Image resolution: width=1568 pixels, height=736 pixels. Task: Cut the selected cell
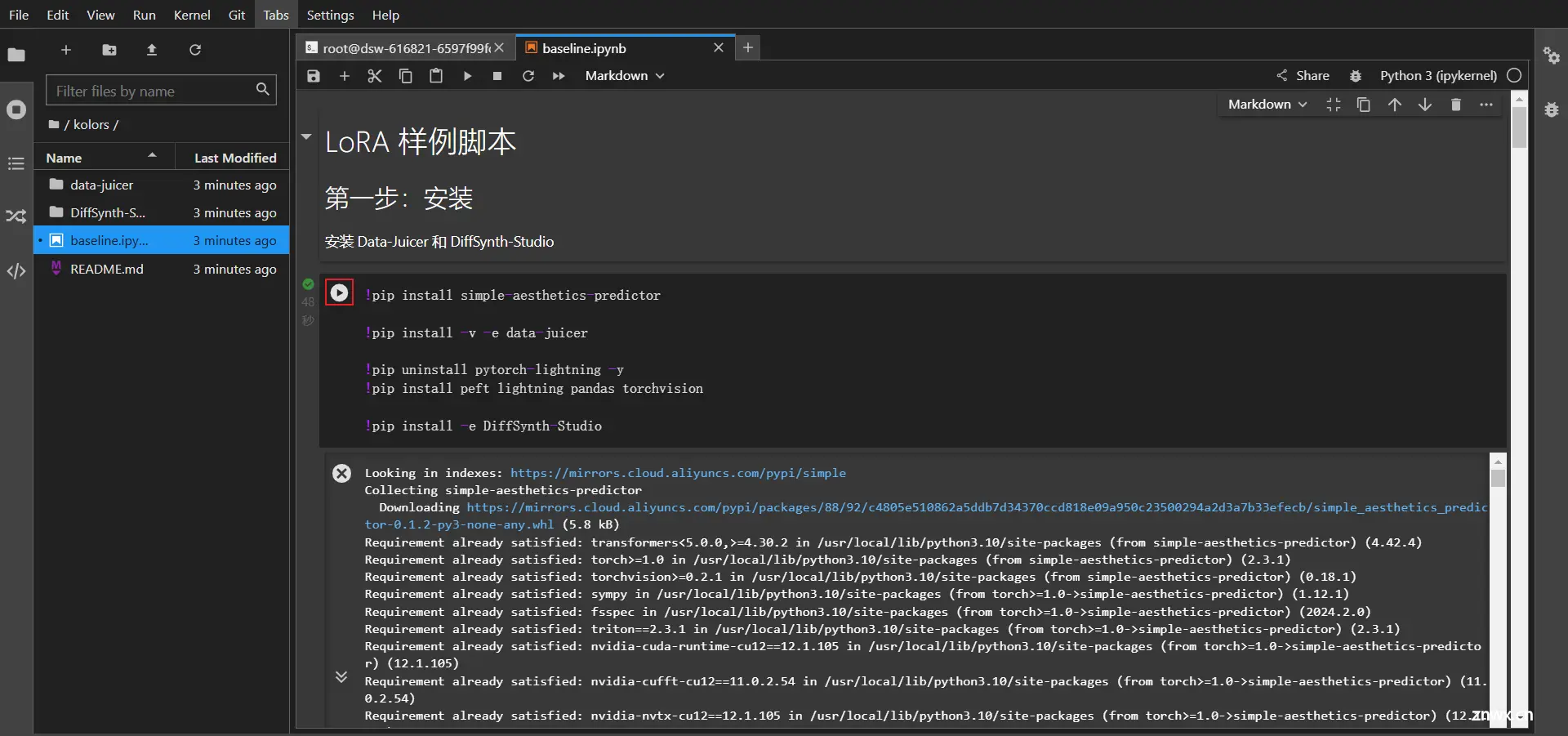pyautogui.click(x=375, y=76)
